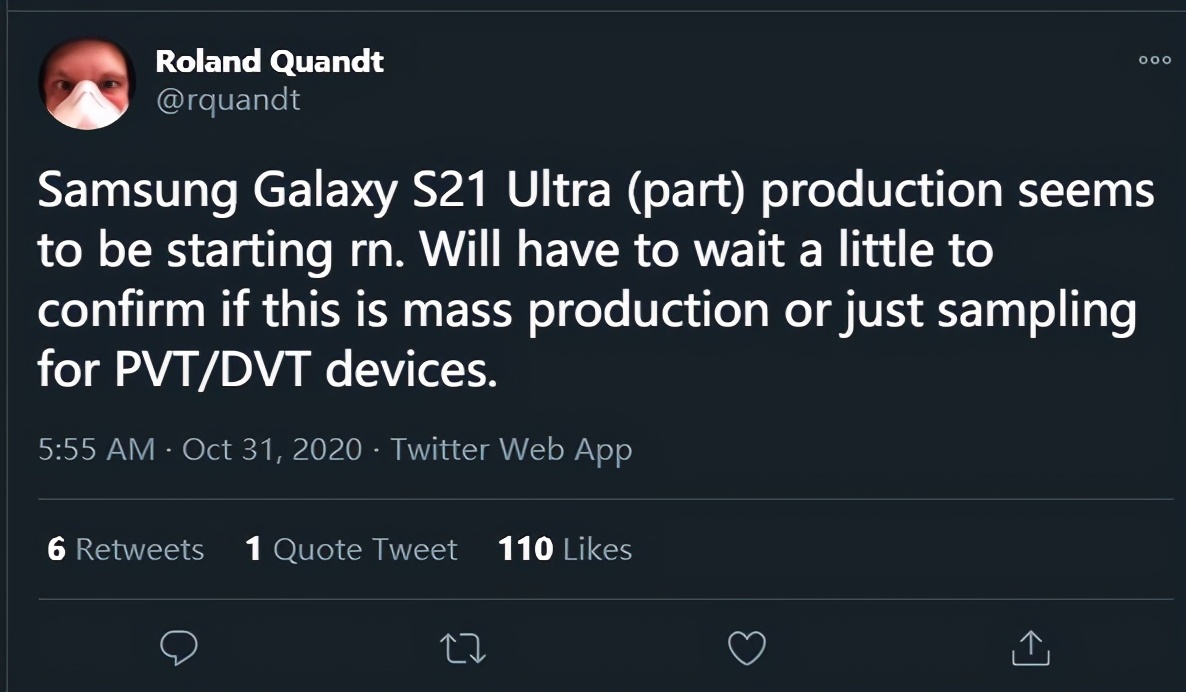Like the tweet with the heart icon
Viewport: 1186px width, 692px height.
click(x=746, y=648)
